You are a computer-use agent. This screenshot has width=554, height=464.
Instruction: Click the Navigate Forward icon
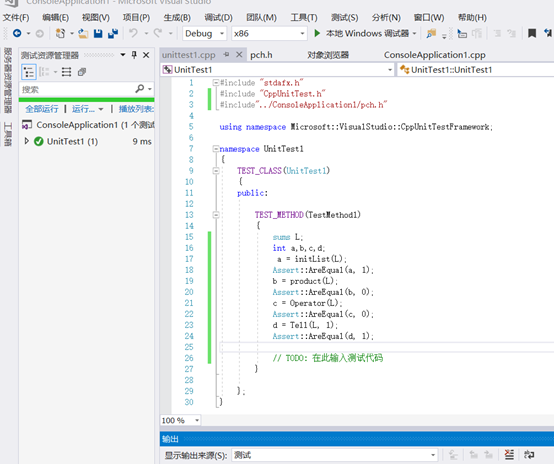pos(40,34)
